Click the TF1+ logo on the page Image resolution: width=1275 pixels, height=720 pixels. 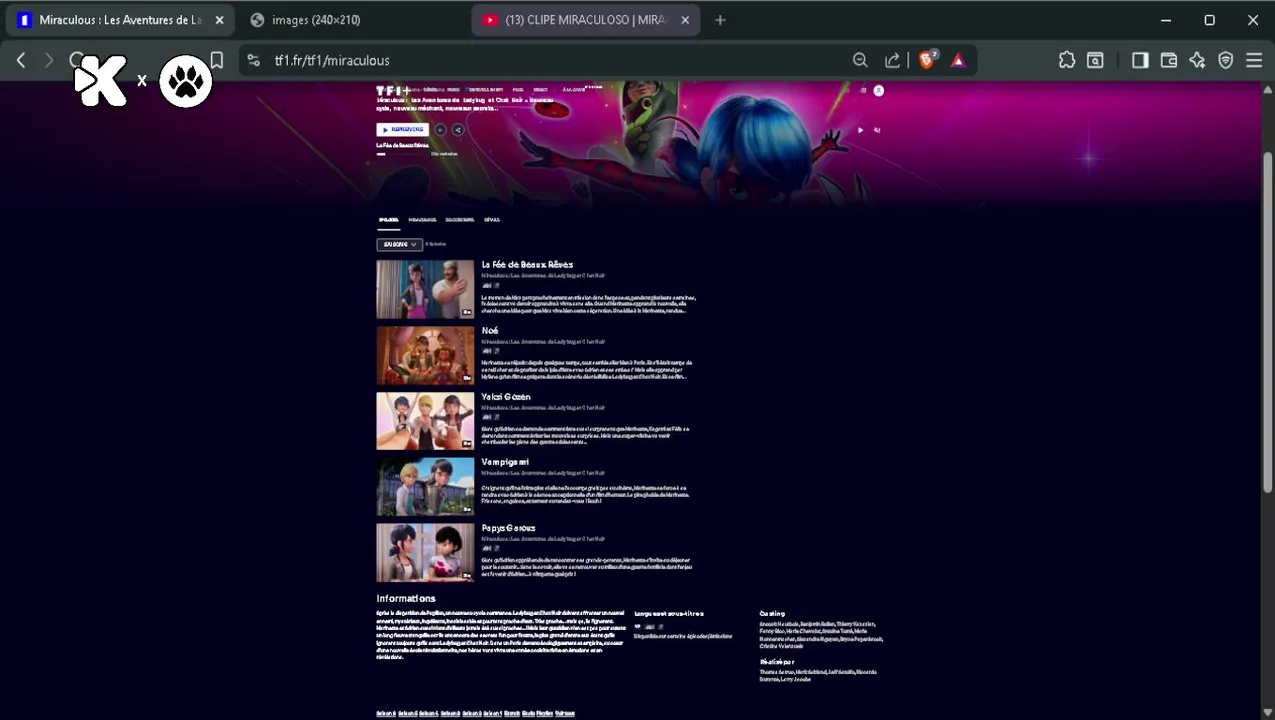point(393,90)
